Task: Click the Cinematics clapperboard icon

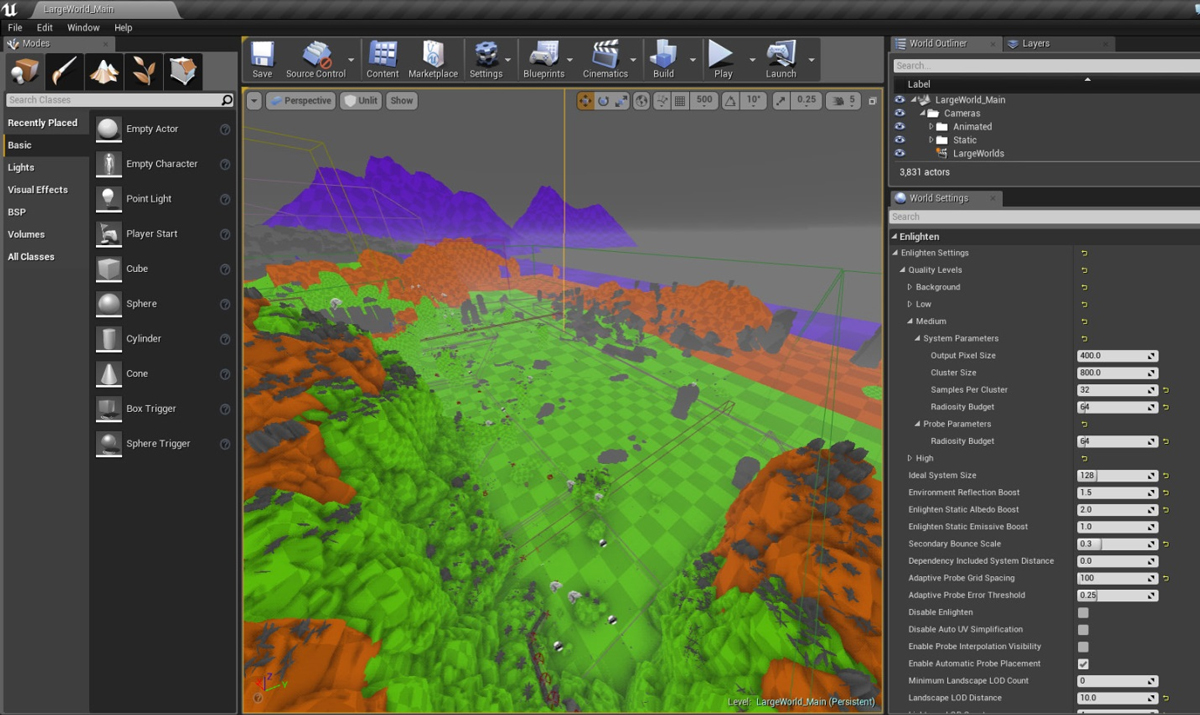Action: coord(605,60)
